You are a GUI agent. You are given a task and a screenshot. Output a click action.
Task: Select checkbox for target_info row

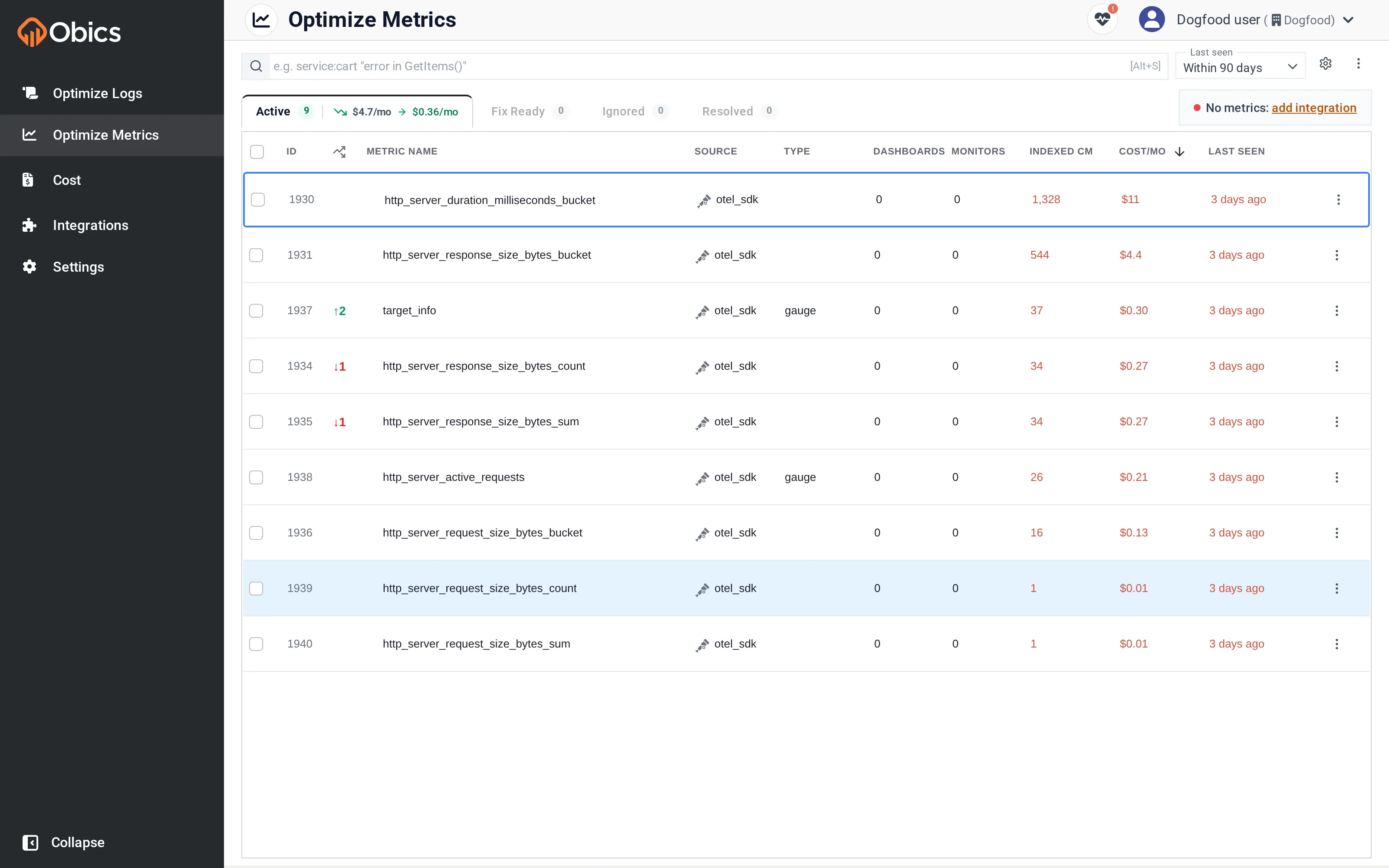[x=256, y=311]
